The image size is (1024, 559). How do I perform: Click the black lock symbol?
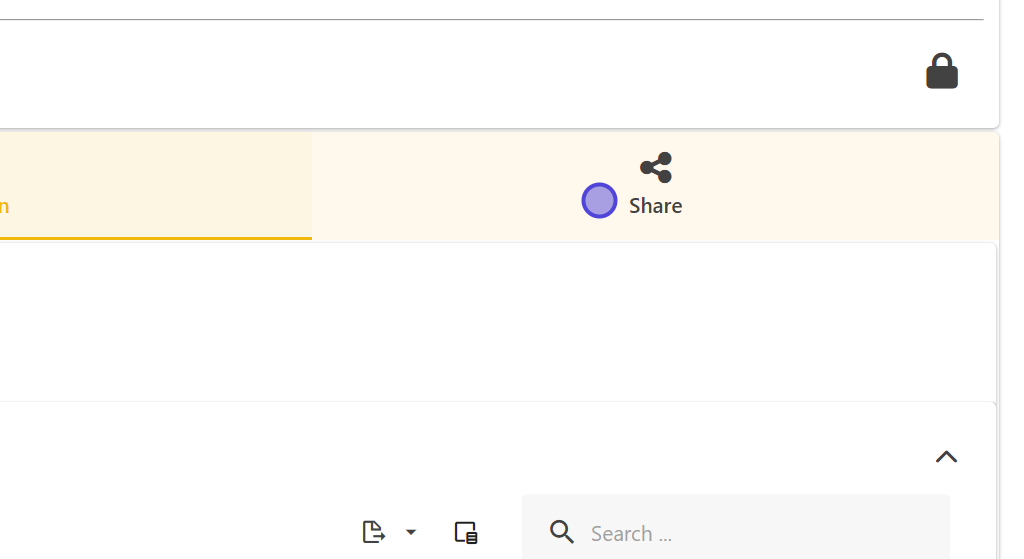941,72
